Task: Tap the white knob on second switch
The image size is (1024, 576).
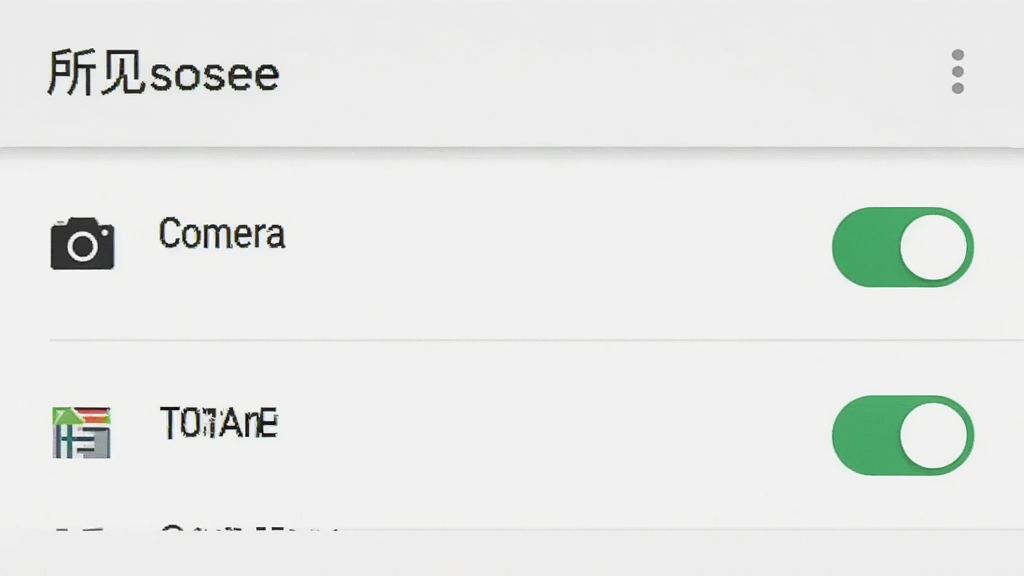Action: (x=934, y=436)
